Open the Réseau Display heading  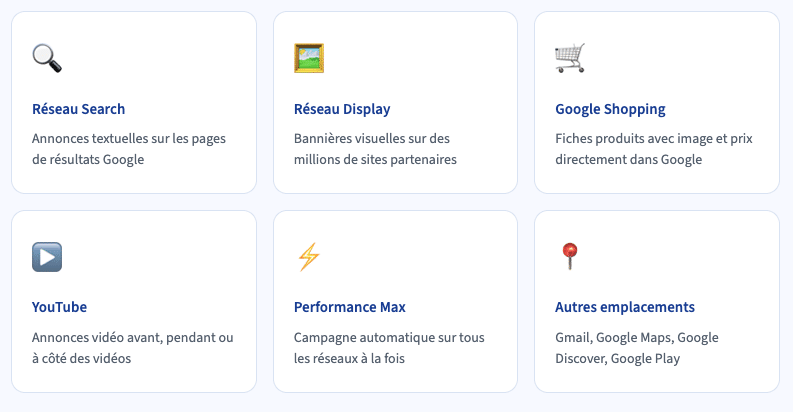342,109
